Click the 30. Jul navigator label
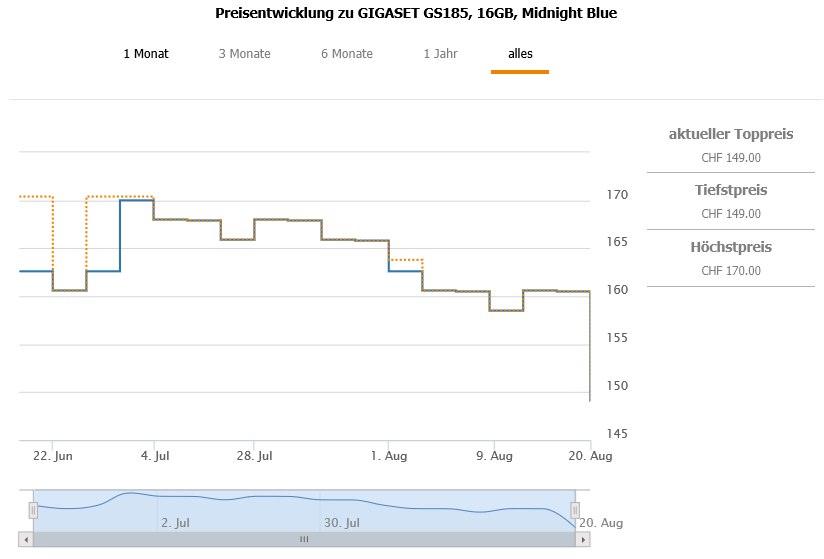Viewport: 824px width, 559px height. tap(341, 522)
